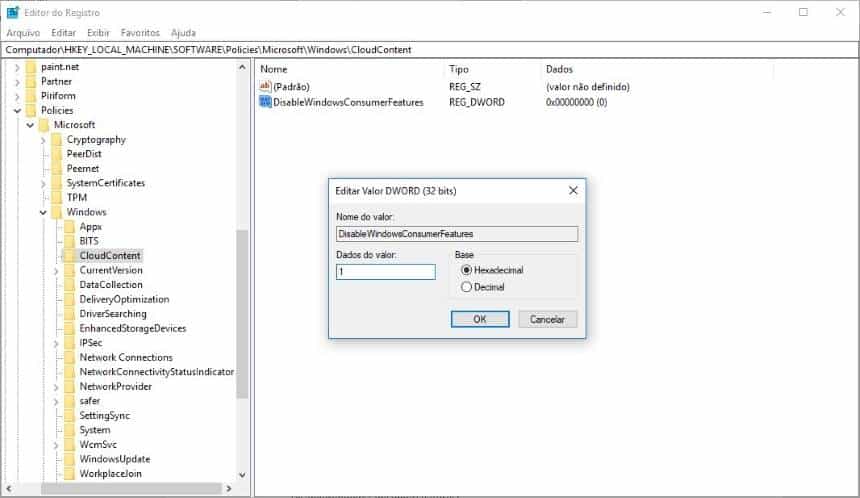Screen dimensions: 860x498
Task: Open the Editar menu
Action: (x=64, y=33)
